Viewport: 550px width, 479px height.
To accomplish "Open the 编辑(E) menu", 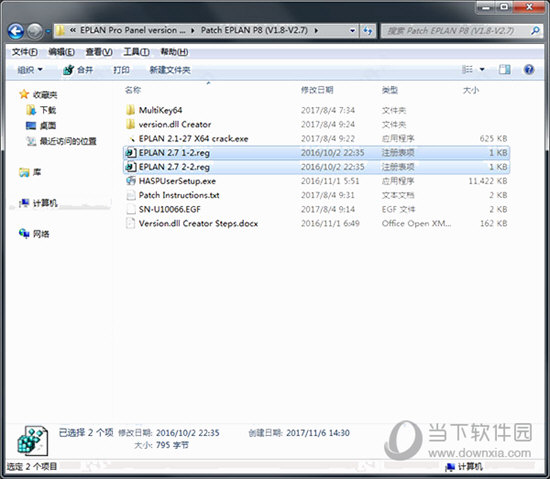I will pos(61,52).
